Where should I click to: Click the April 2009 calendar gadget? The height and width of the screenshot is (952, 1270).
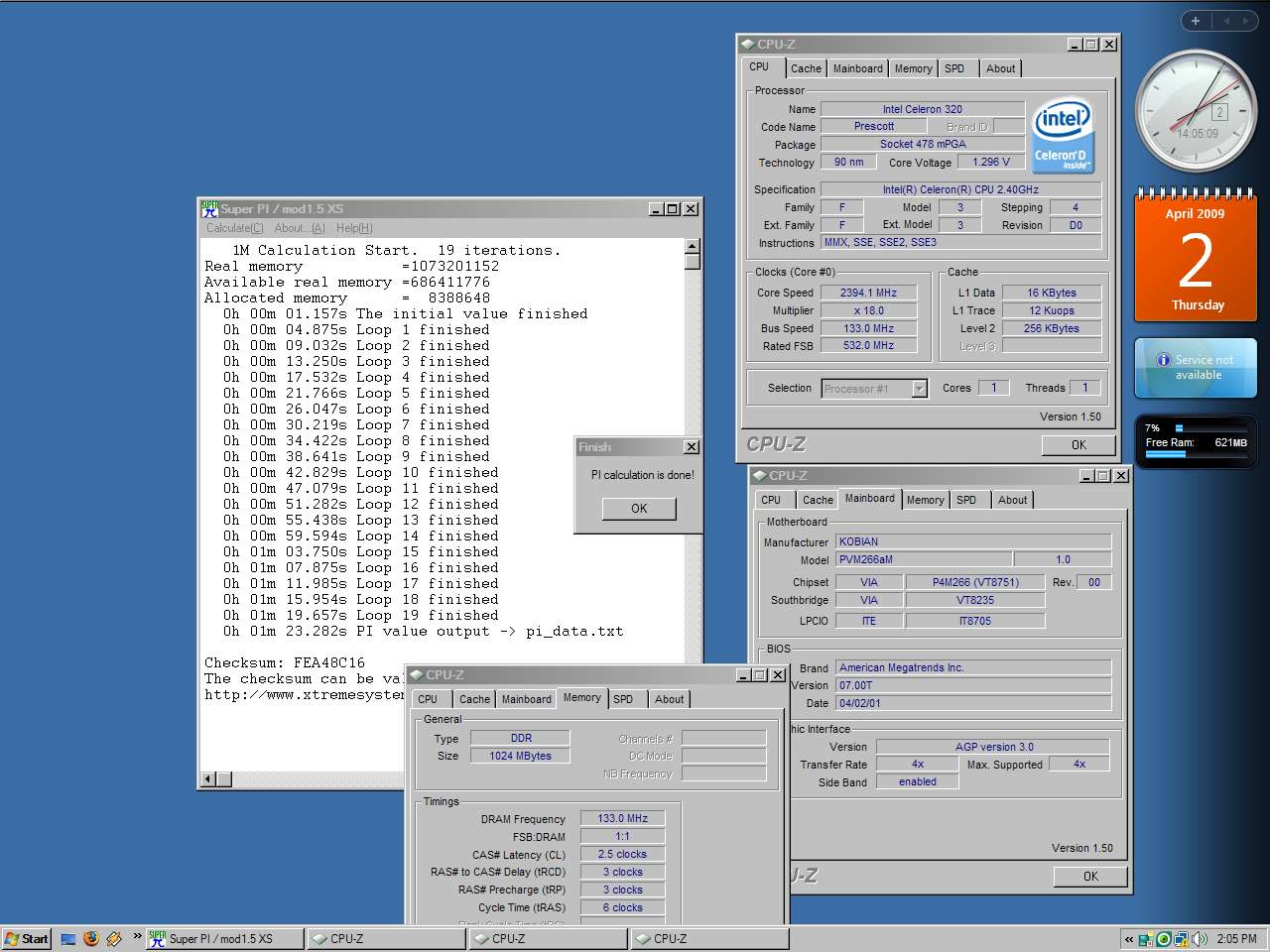tap(1196, 255)
